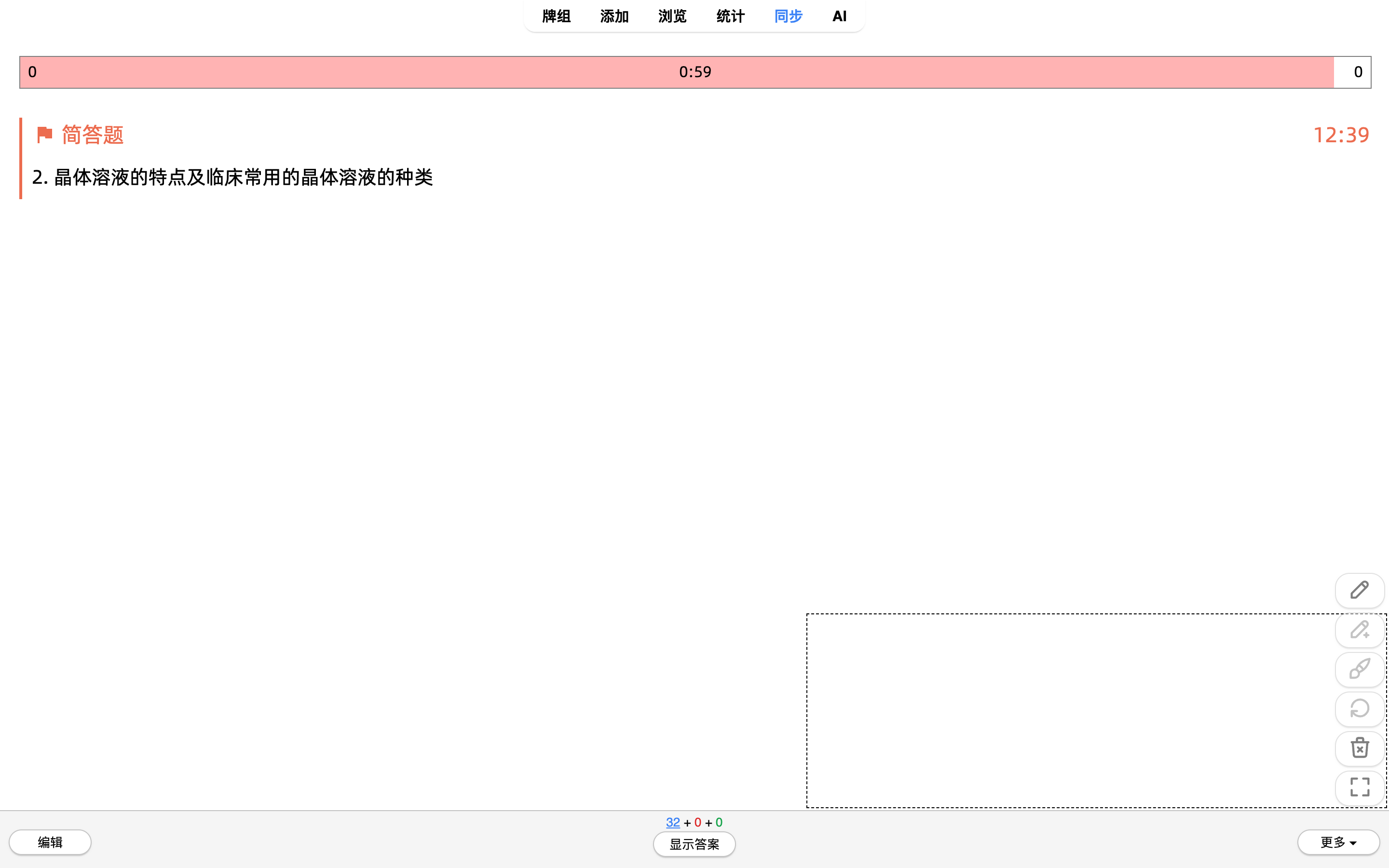Click the left 0 counter on progress bar
The height and width of the screenshot is (868, 1389).
(32, 72)
